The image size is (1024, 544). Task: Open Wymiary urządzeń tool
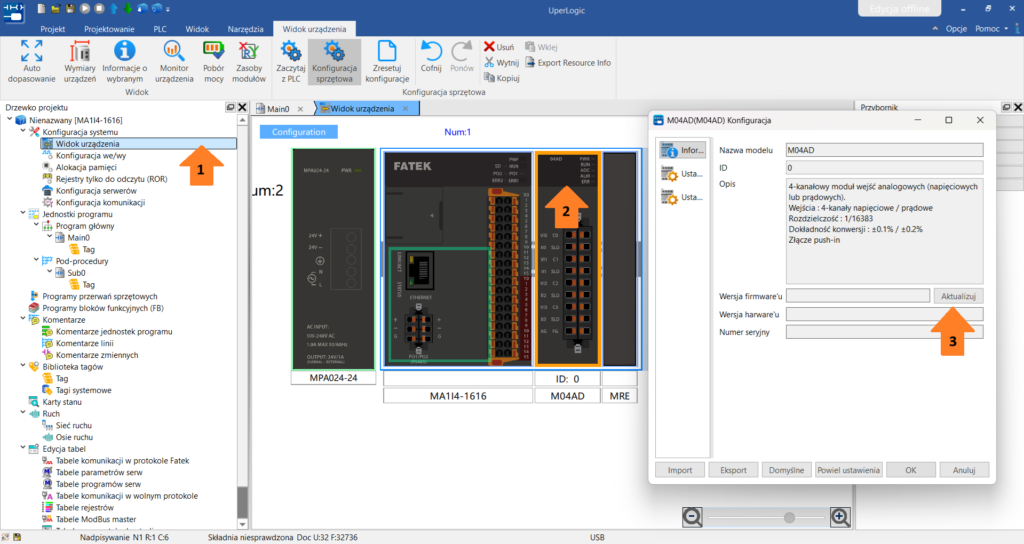80,61
